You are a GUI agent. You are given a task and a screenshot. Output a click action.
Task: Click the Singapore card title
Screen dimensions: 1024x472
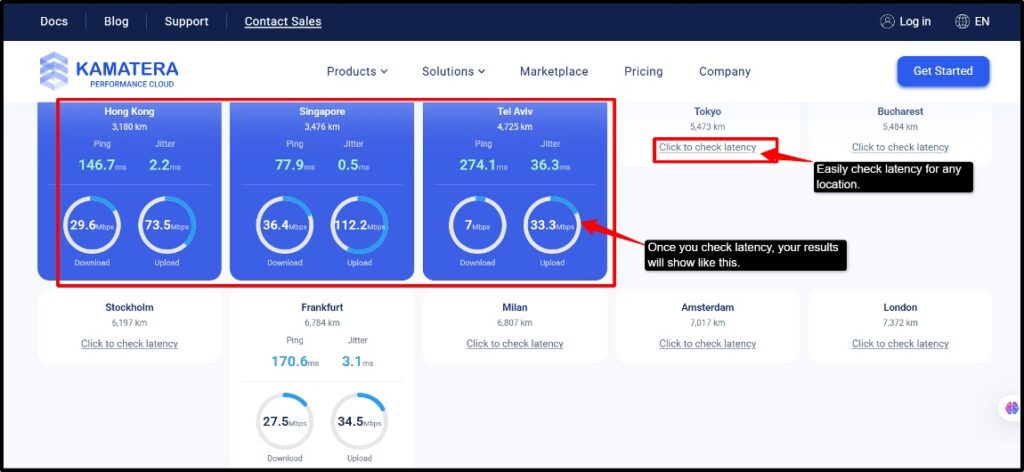(322, 112)
